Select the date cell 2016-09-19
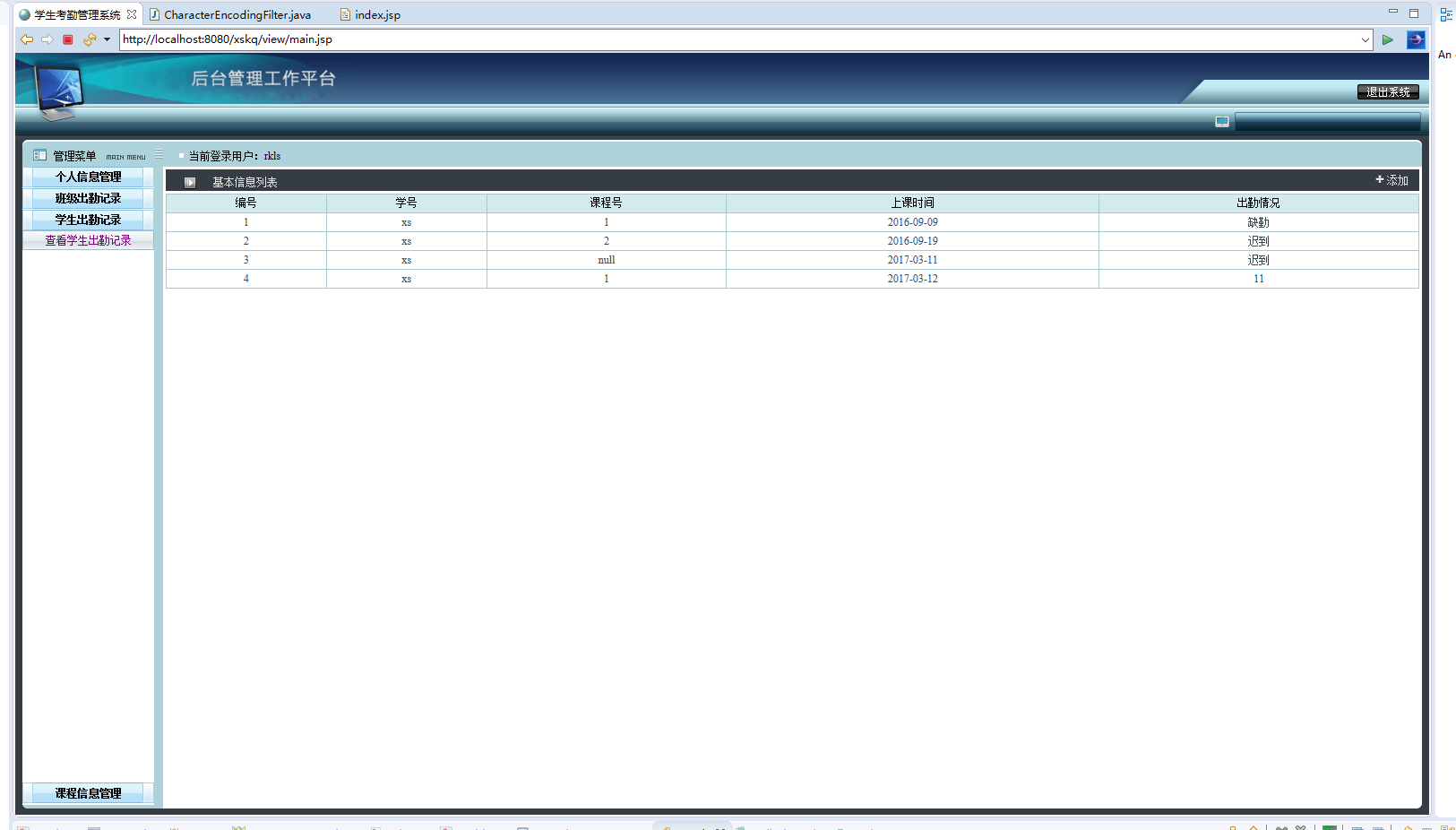Viewport: 1456px width, 830px height. (x=912, y=241)
